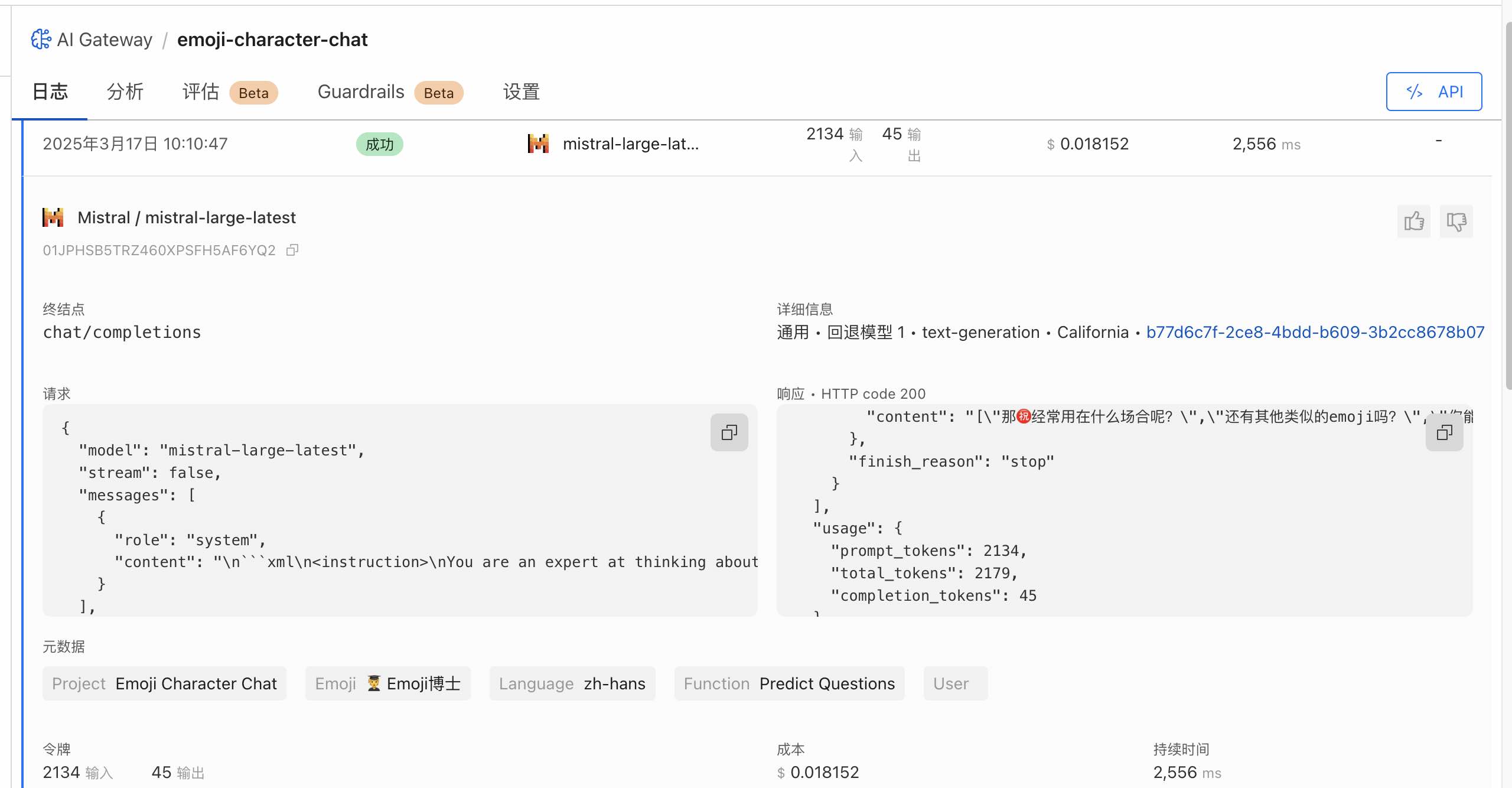Click the Mistral / mistral-large-latest heading
Image resolution: width=1512 pixels, height=788 pixels.
click(187, 217)
